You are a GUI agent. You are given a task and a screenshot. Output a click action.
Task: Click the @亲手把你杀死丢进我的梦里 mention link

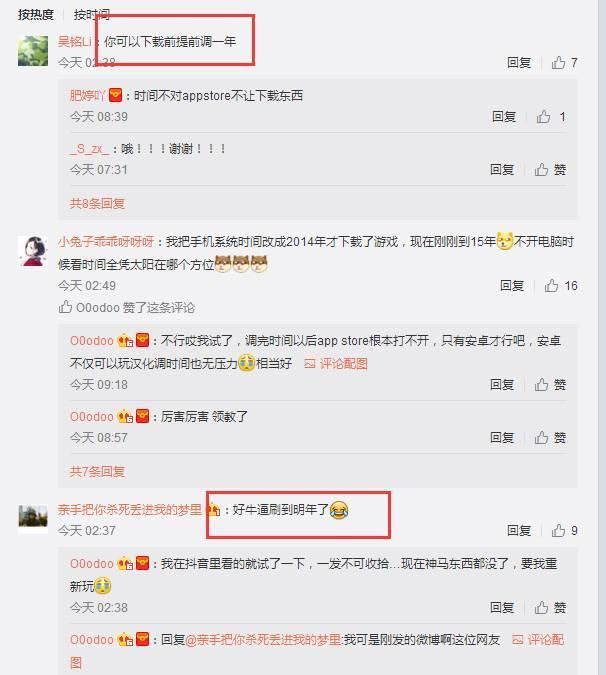263,640
